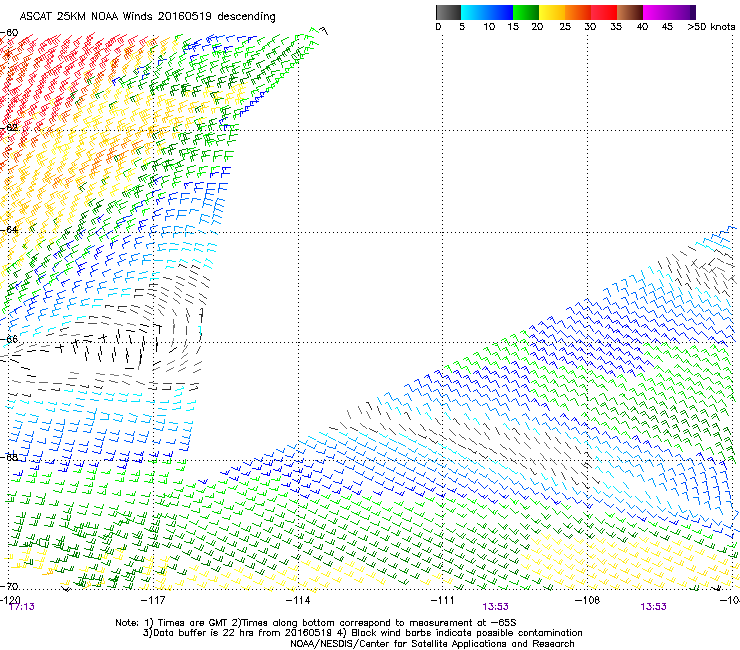740x650 pixels.
Task: Click the "35" legend scale label
Action: [616, 27]
